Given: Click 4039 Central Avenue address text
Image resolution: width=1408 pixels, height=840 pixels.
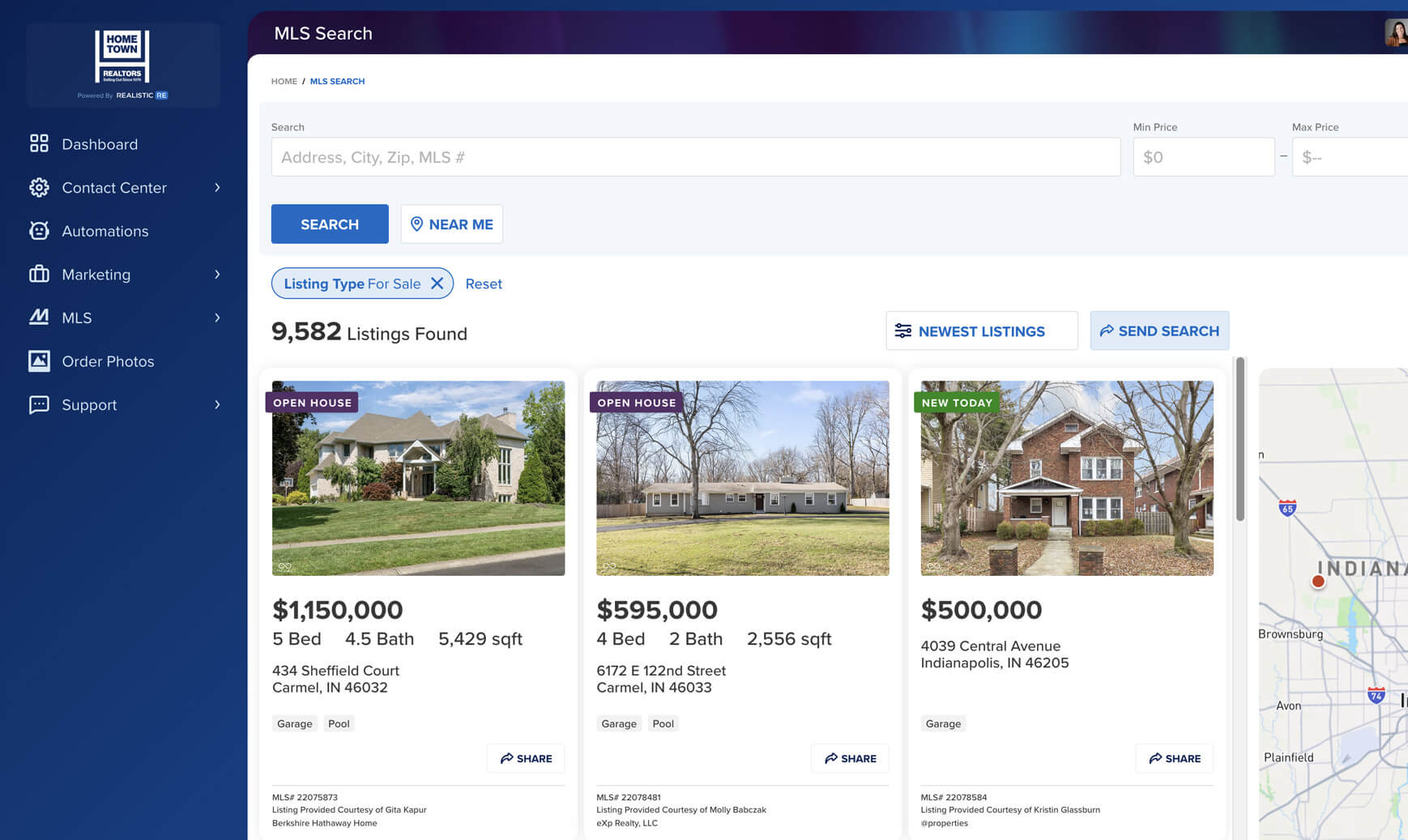Looking at the screenshot, I should pyautogui.click(x=995, y=654).
